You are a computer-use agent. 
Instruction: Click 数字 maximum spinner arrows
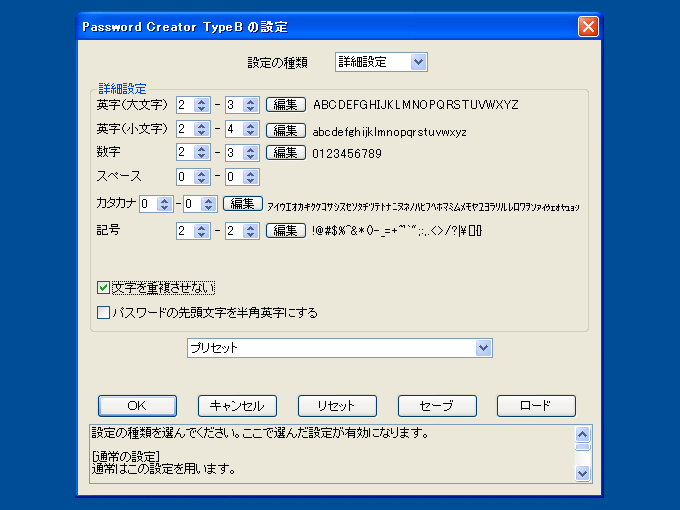point(251,153)
